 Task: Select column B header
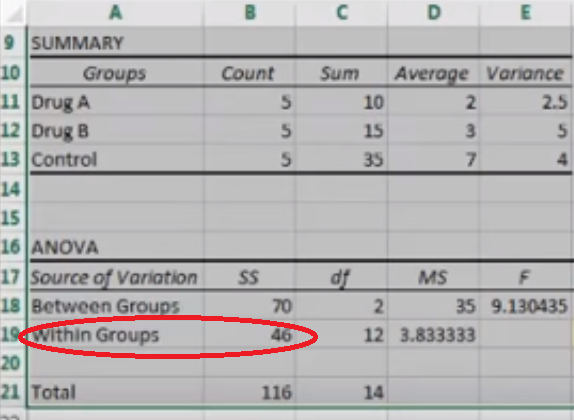click(x=250, y=13)
